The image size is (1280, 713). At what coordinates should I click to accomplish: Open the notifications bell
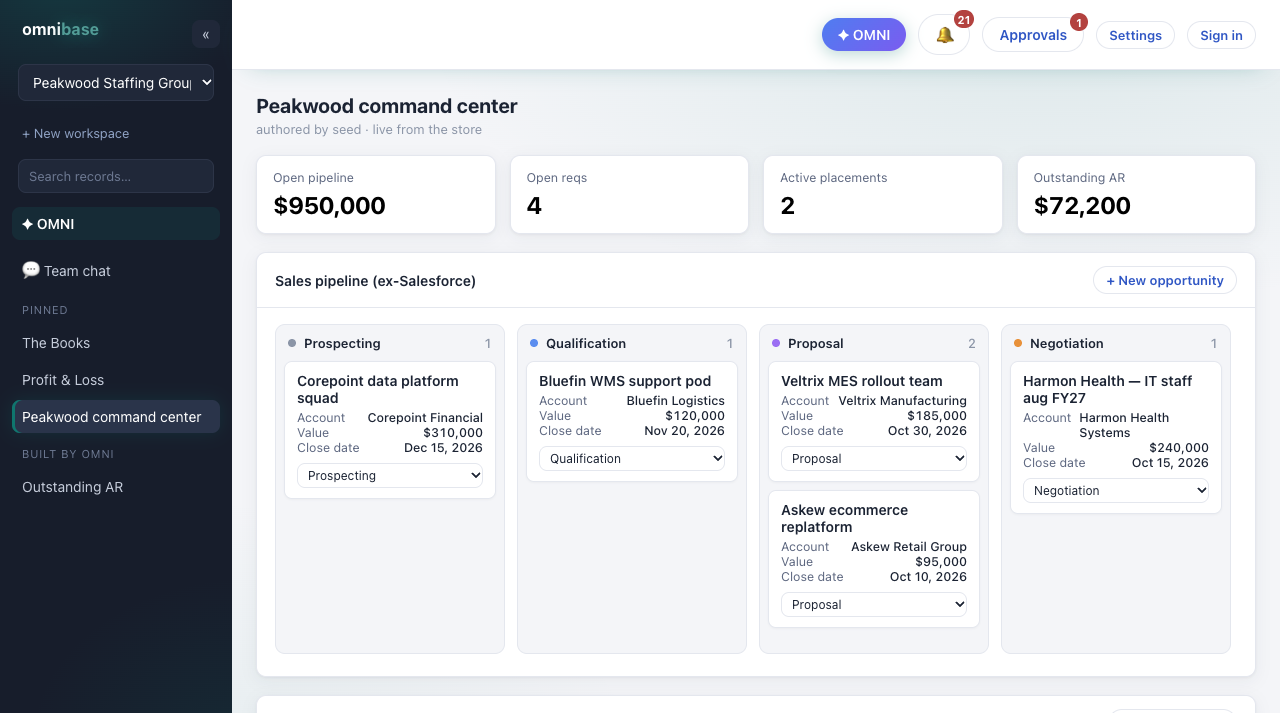coord(944,35)
